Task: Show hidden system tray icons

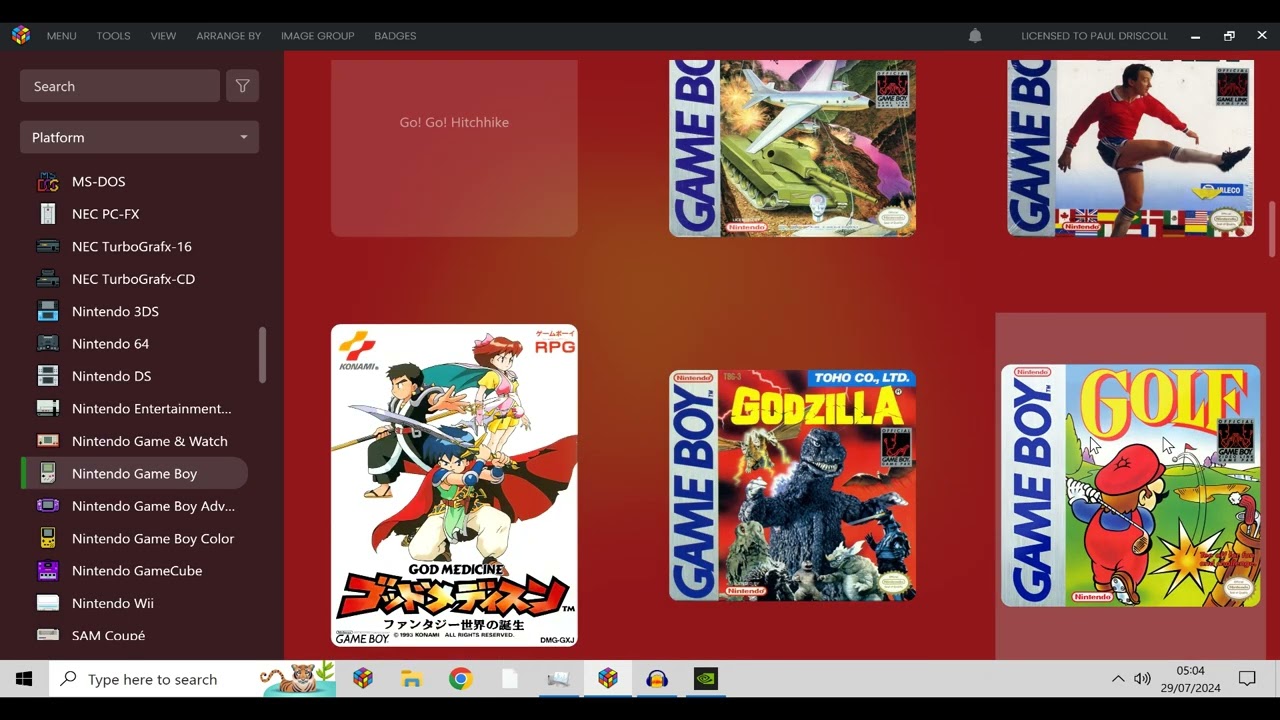Action: point(1118,679)
